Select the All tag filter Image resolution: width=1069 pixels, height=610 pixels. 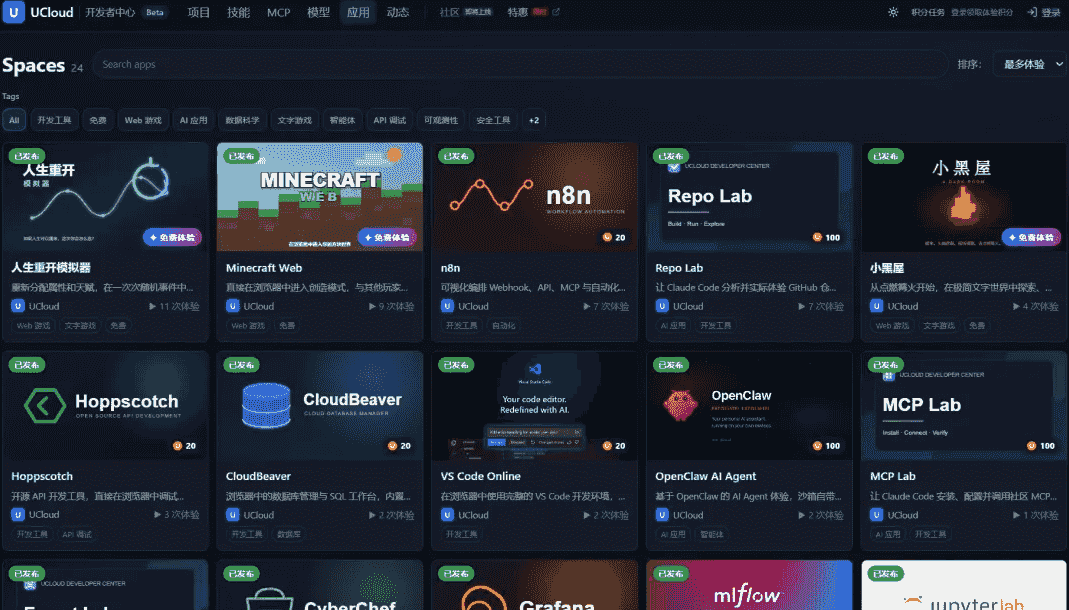tap(14, 120)
